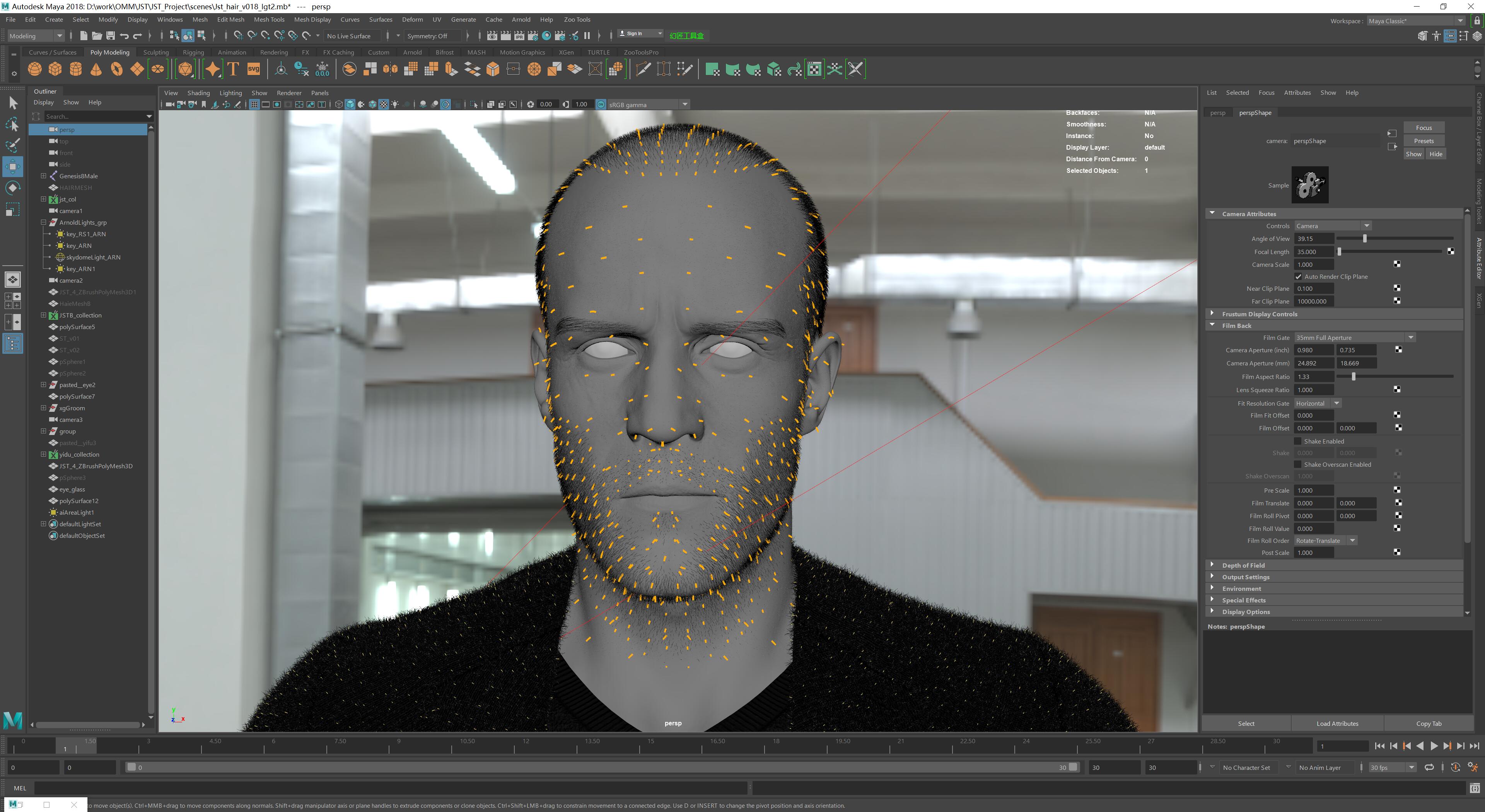The width and height of the screenshot is (1485, 812).
Task: Open the Modeling menu set dropdown
Action: tap(36, 36)
